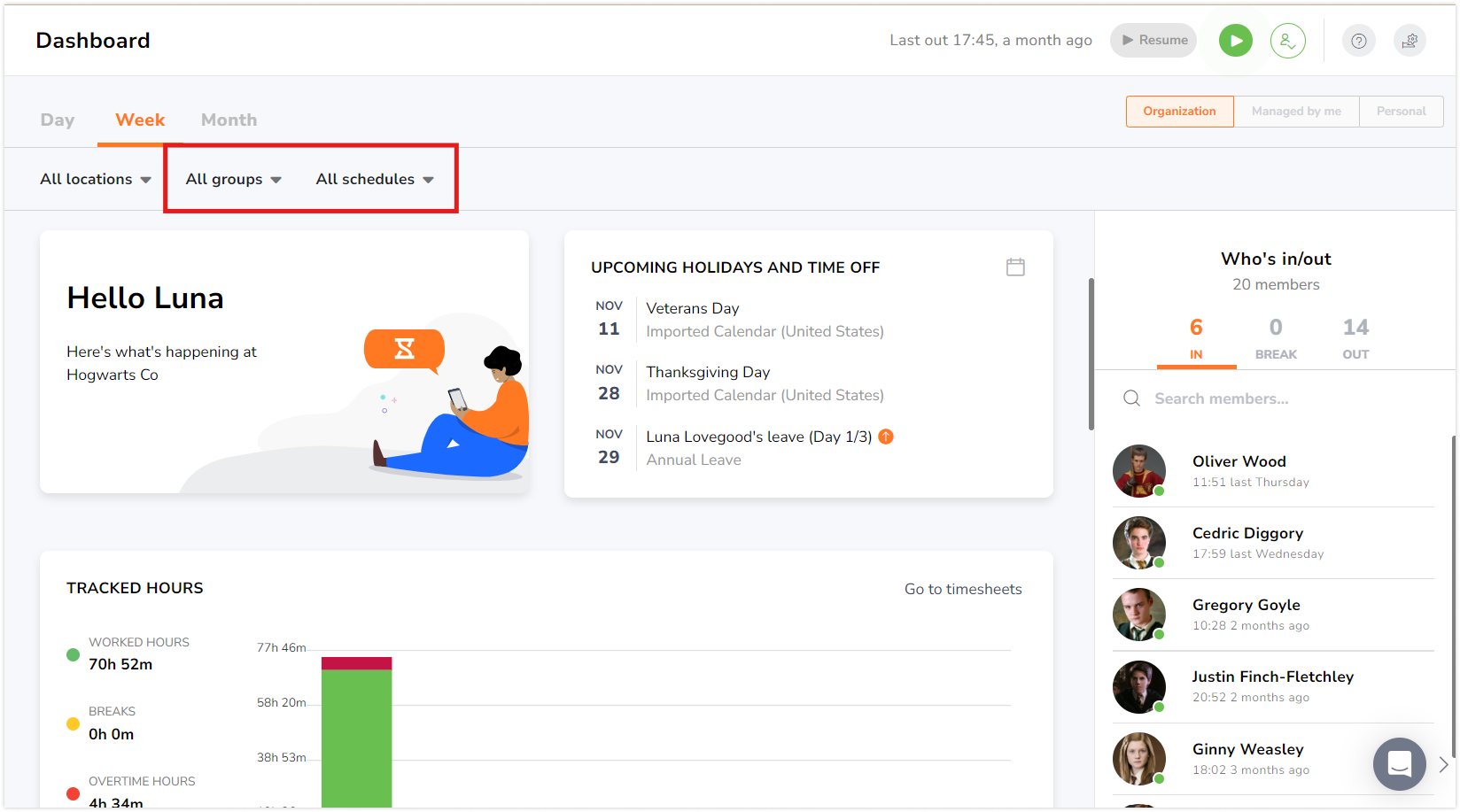Click Oliver Wood's name

1239,461
